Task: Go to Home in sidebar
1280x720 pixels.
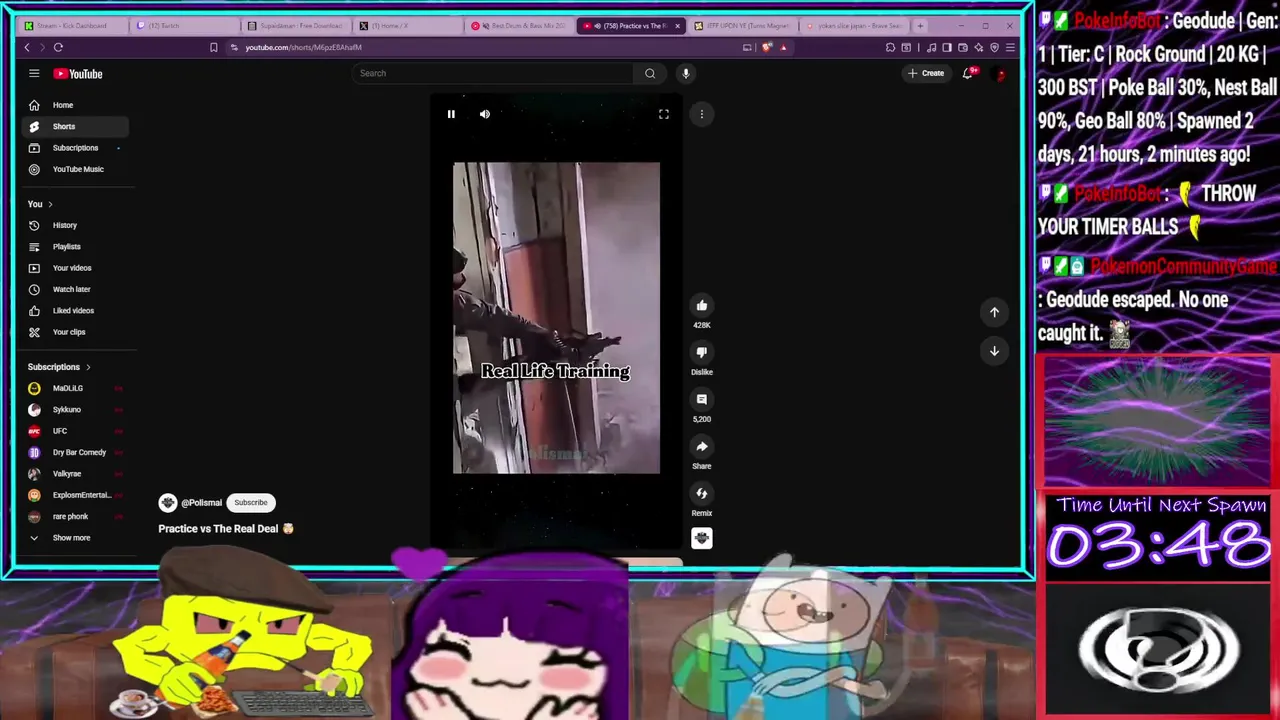Action: click(75, 105)
